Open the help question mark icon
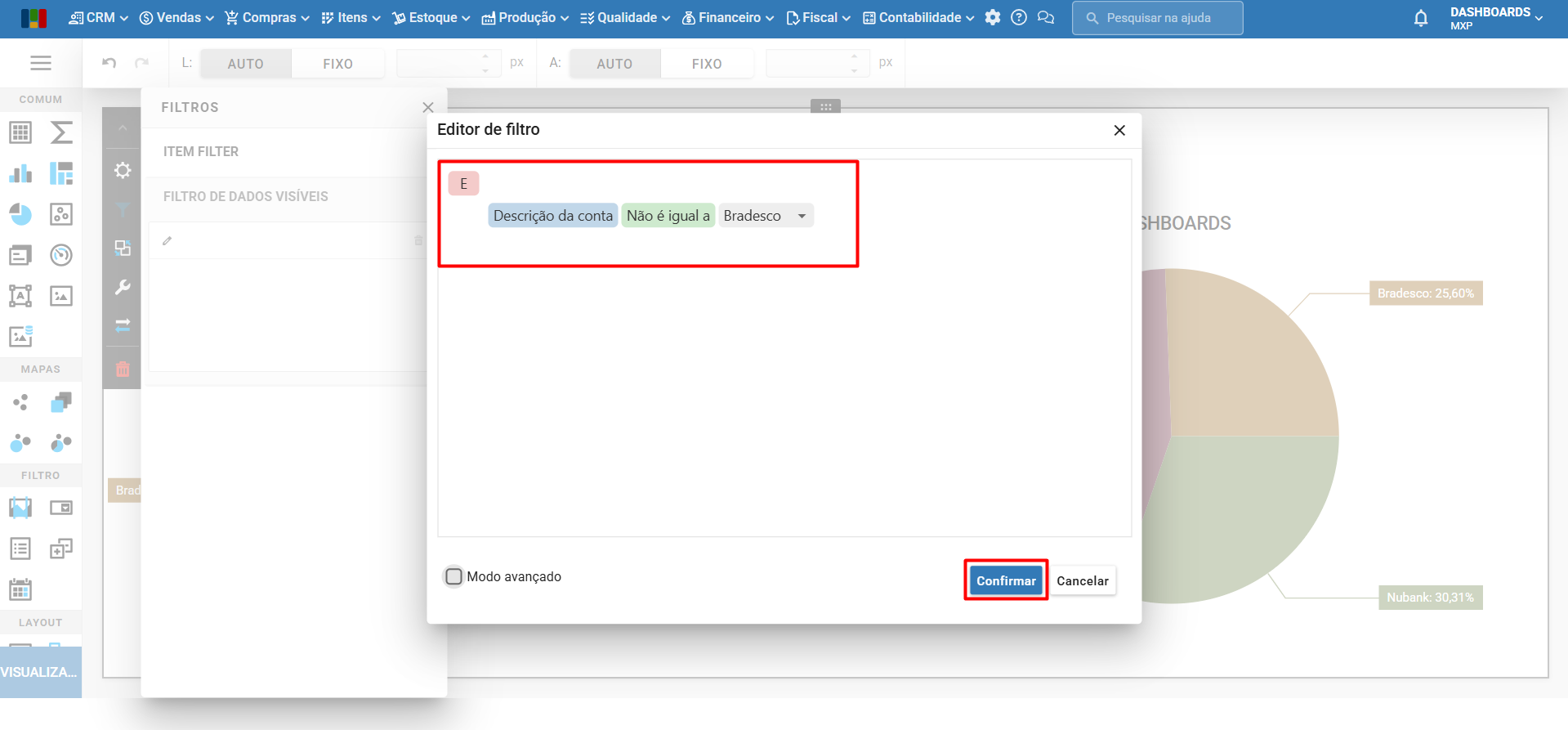This screenshot has height=730, width=1568. (x=1019, y=17)
